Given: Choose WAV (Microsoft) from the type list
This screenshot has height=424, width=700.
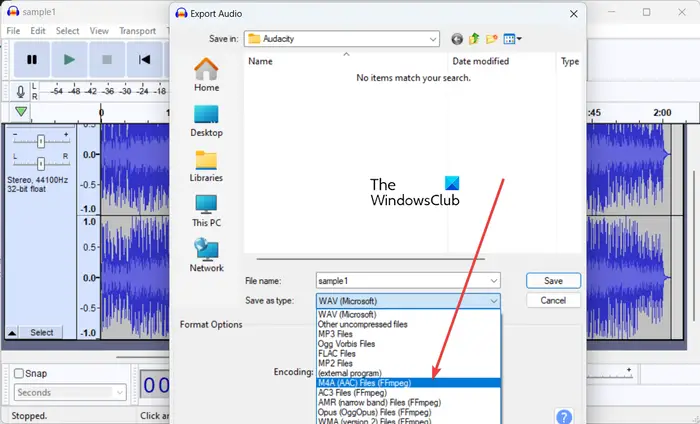Looking at the screenshot, I should point(408,314).
